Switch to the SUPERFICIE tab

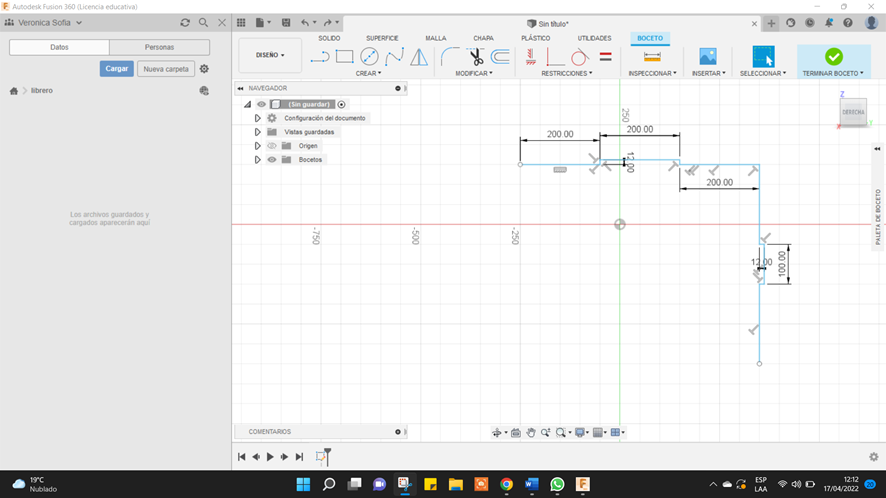click(382, 38)
